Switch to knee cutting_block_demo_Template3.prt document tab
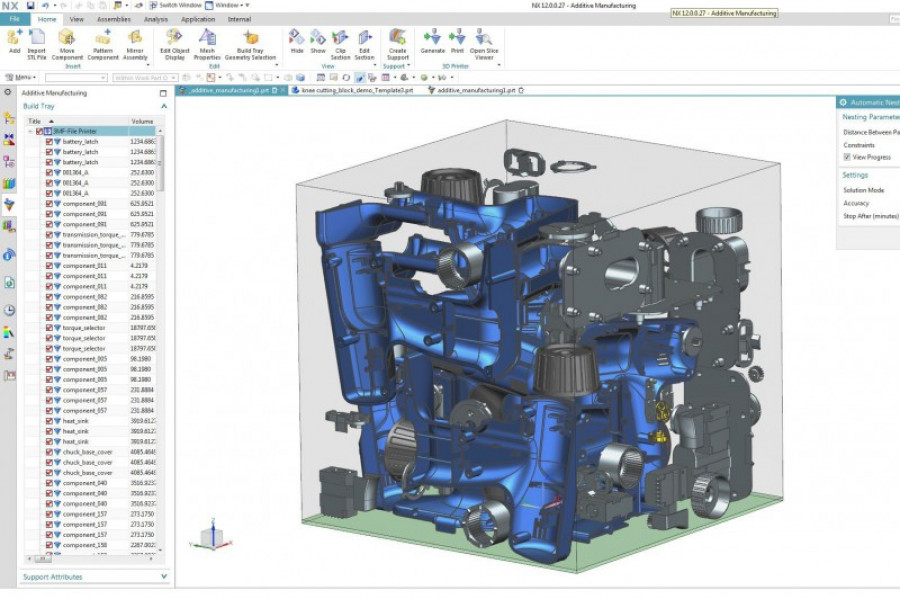This screenshot has height=599, width=900. click(x=352, y=90)
